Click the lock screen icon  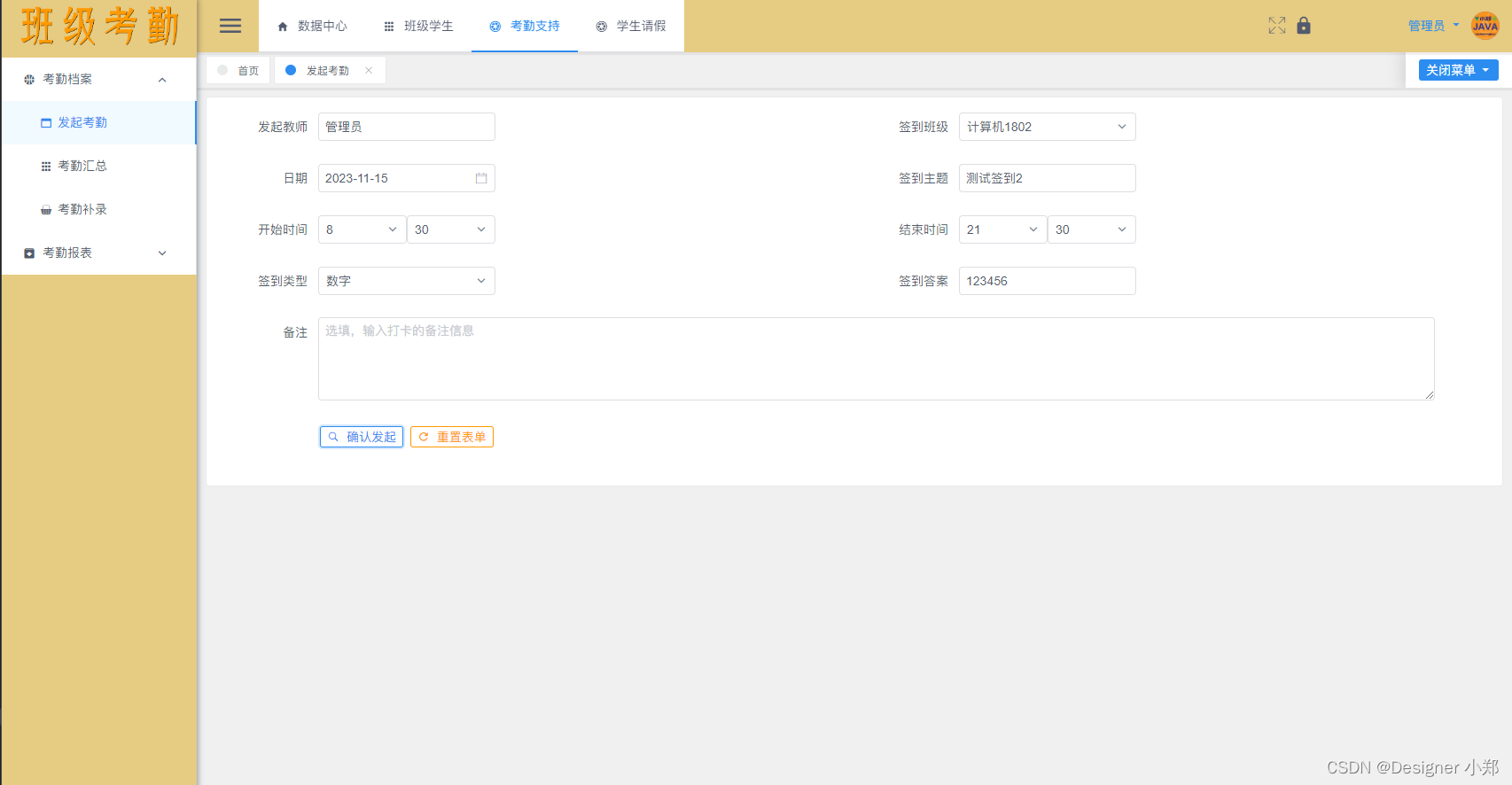pyautogui.click(x=1303, y=26)
